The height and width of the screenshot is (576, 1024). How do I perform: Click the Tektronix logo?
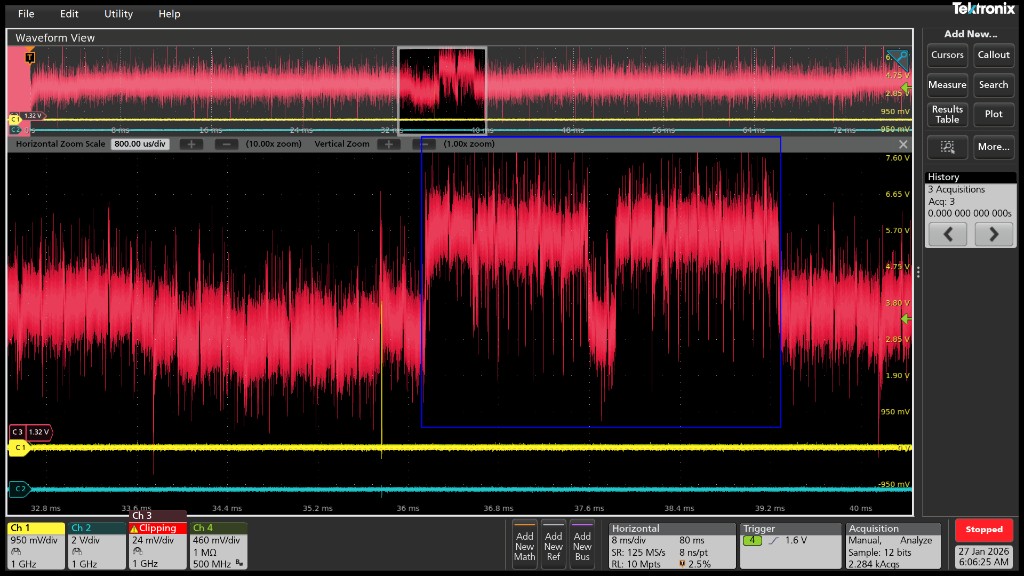point(983,8)
